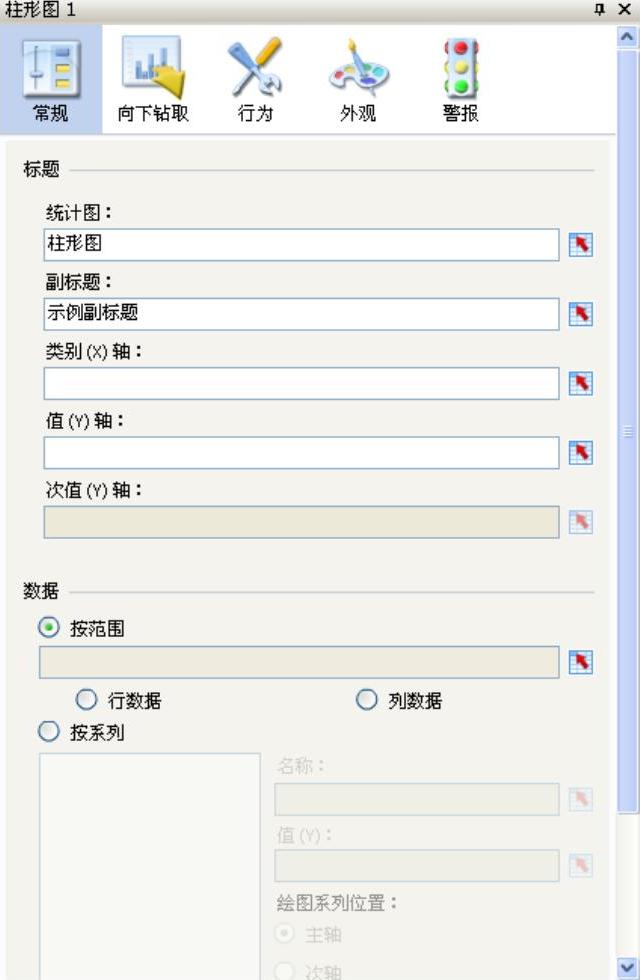Pin the 柱形图 1 panel

(600, 10)
